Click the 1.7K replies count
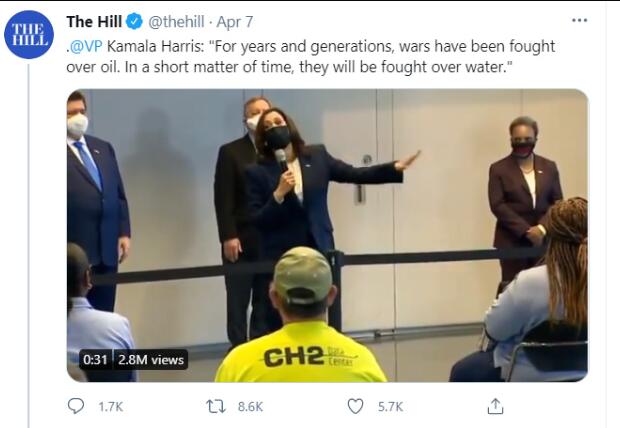Image resolution: width=620 pixels, height=428 pixels. (x=107, y=406)
